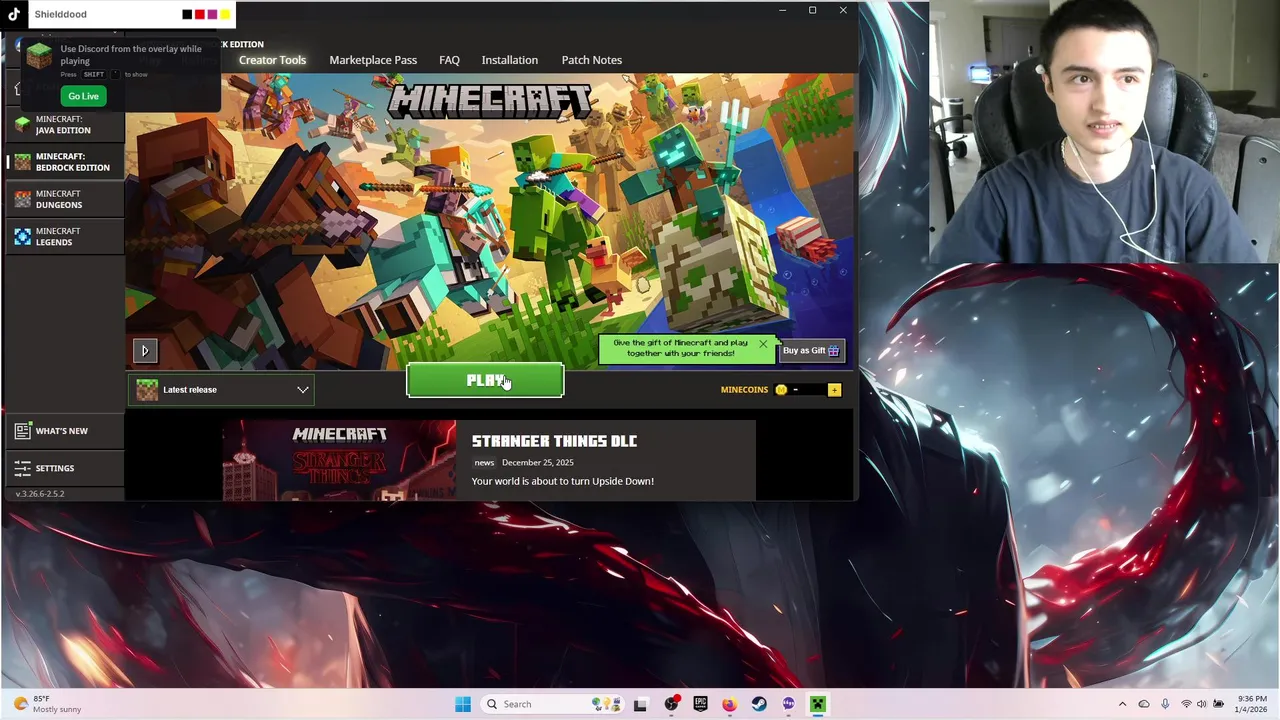Open Epic Games launcher from taskbar

(x=700, y=704)
